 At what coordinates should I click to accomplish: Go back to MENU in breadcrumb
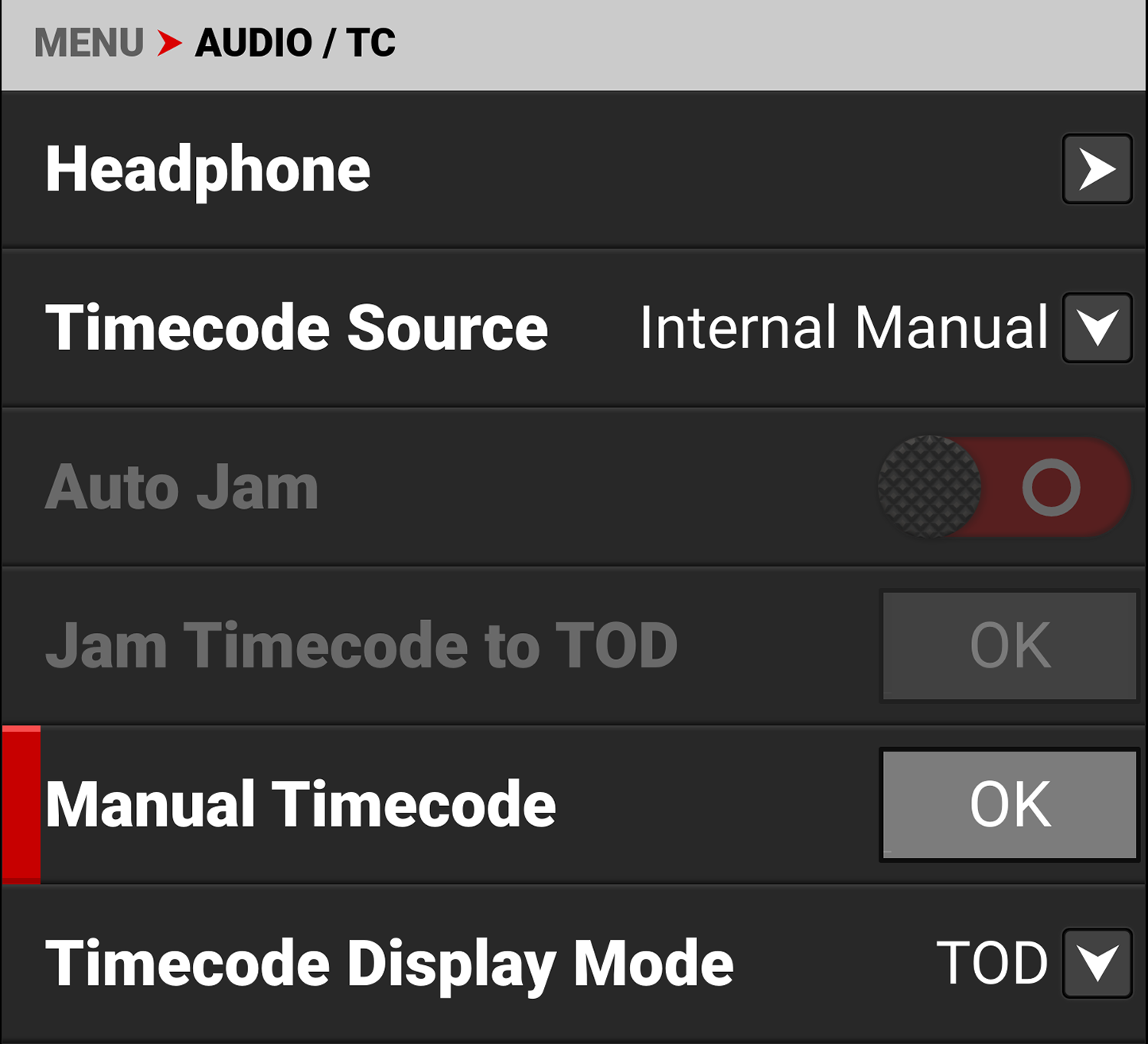(x=89, y=43)
